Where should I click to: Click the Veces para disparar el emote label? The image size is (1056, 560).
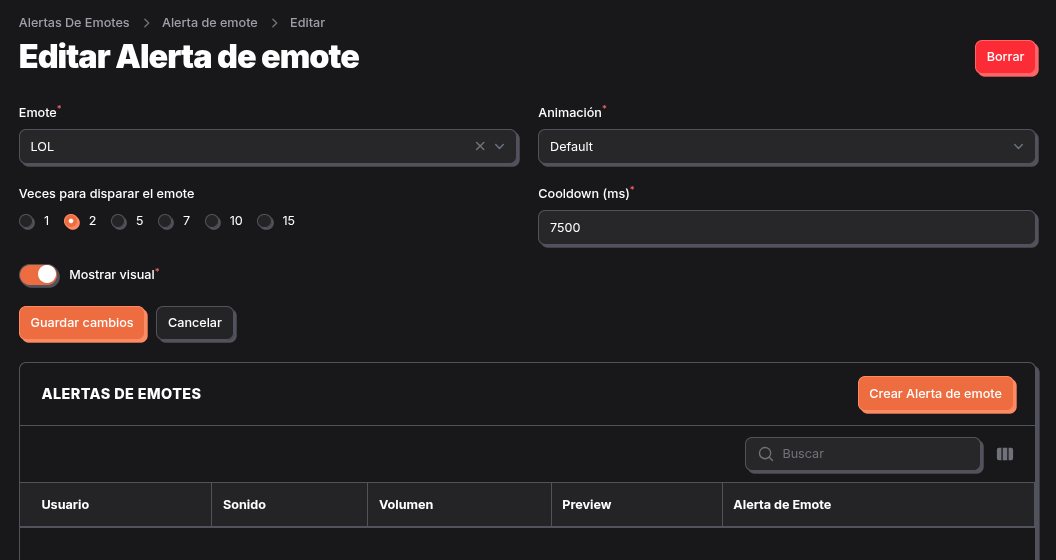click(106, 194)
